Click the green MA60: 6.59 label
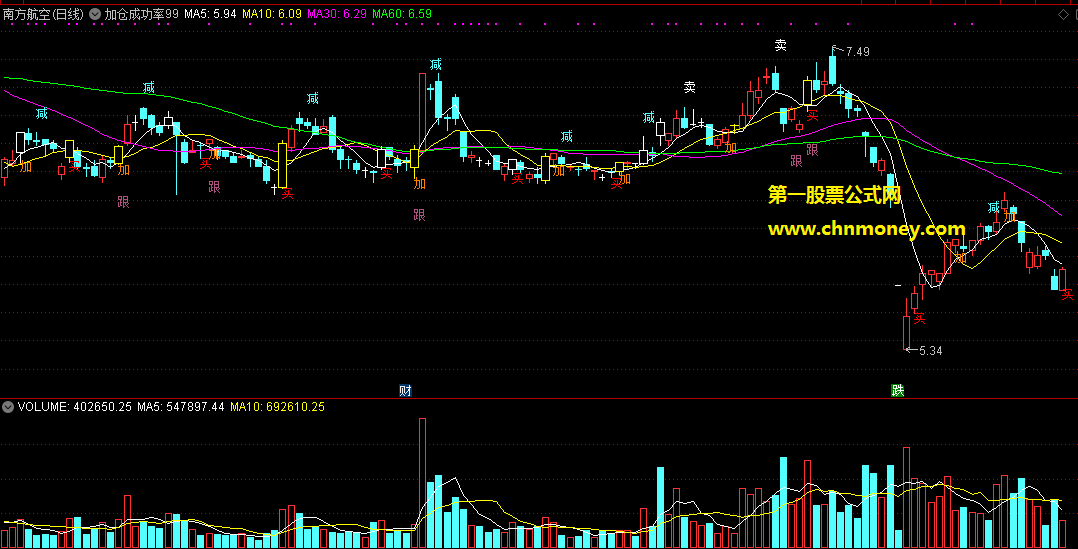1078x549 pixels. (x=402, y=14)
